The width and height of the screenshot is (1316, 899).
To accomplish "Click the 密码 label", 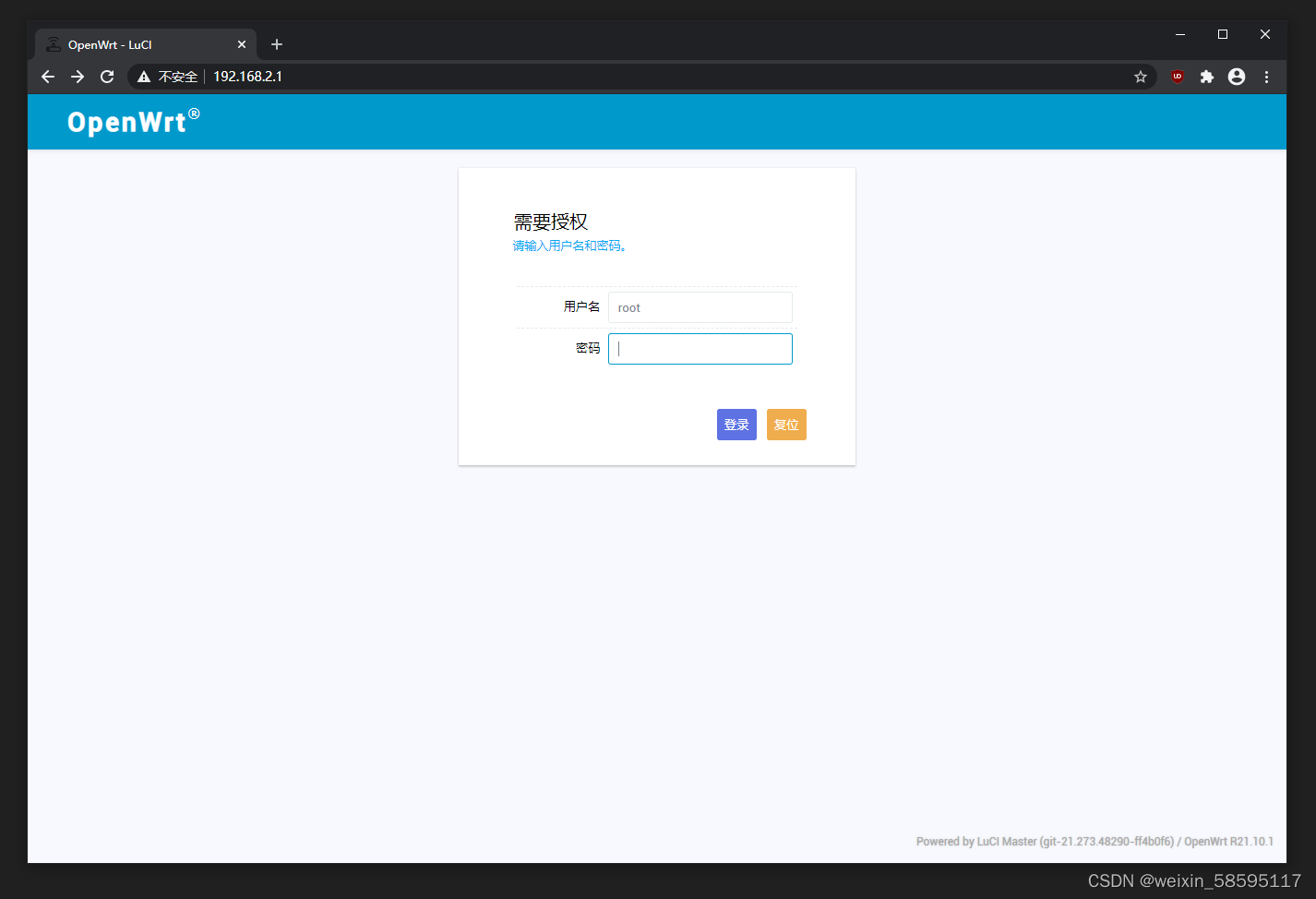I will 588,348.
